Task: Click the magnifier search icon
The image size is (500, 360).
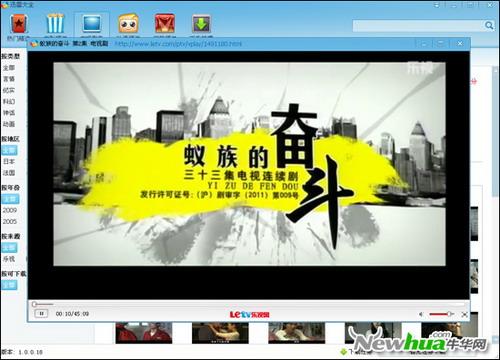Action: pyautogui.click(x=489, y=25)
